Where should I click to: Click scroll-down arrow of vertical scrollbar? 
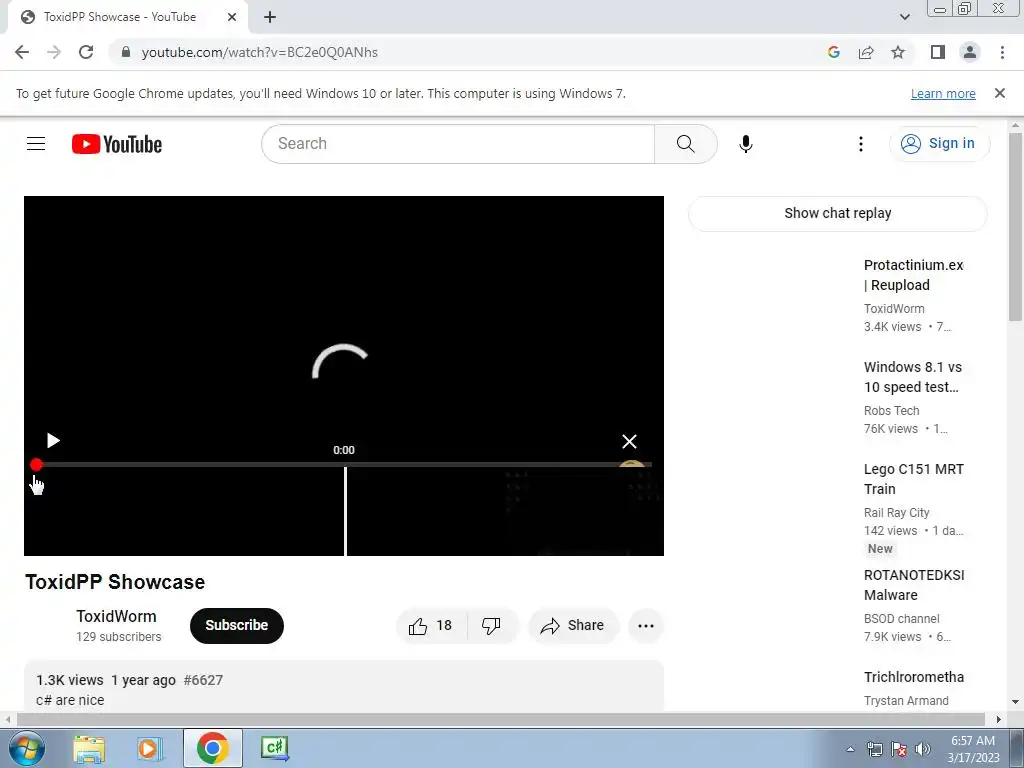pyautogui.click(x=1016, y=703)
